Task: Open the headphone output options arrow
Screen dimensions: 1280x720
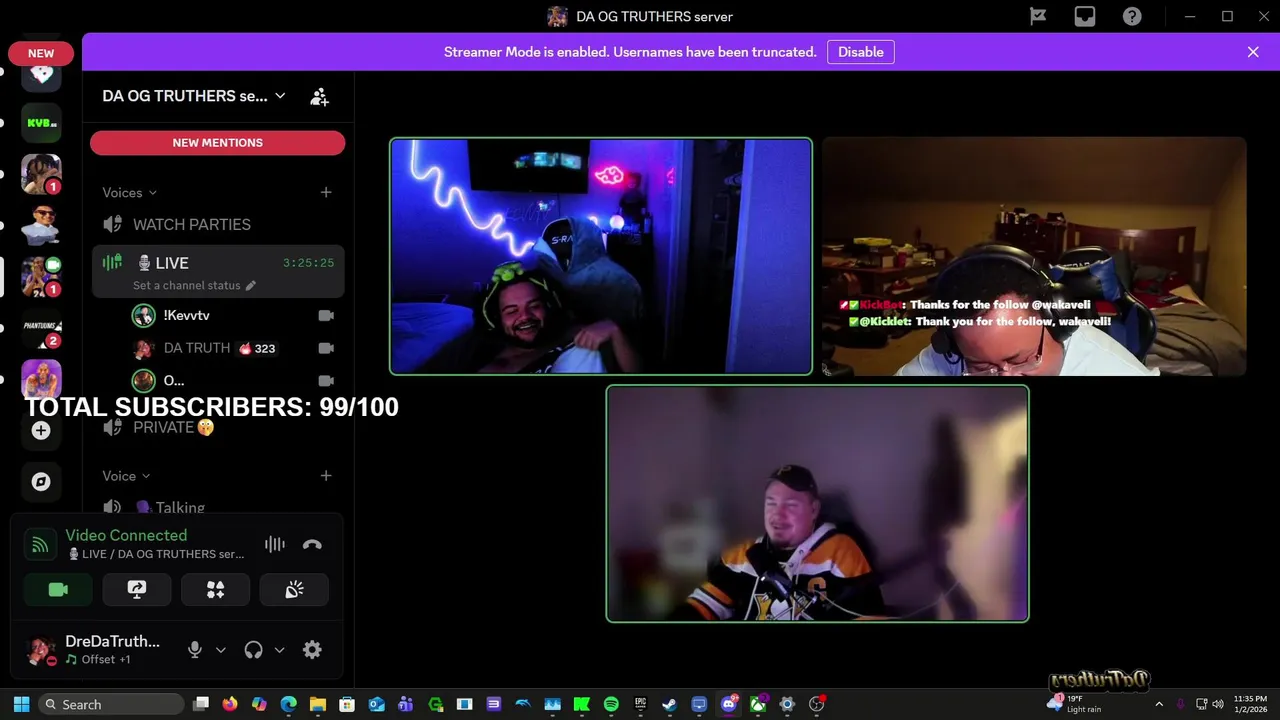Action: click(x=279, y=650)
